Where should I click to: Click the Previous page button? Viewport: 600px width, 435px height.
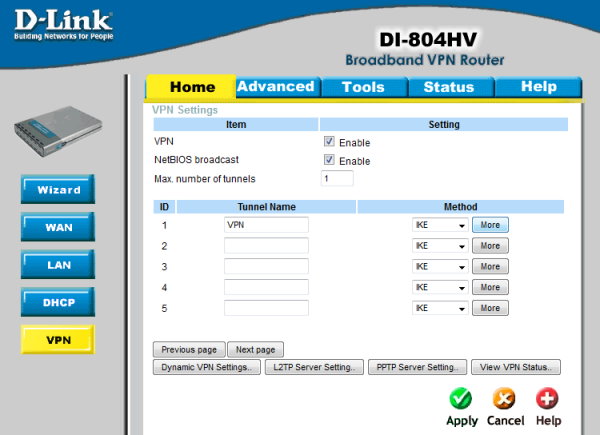pos(189,350)
